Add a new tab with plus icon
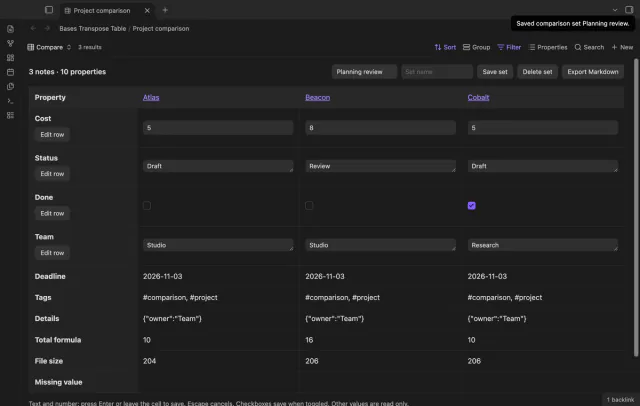Image resolution: width=640 pixels, height=406 pixels. [165, 10]
